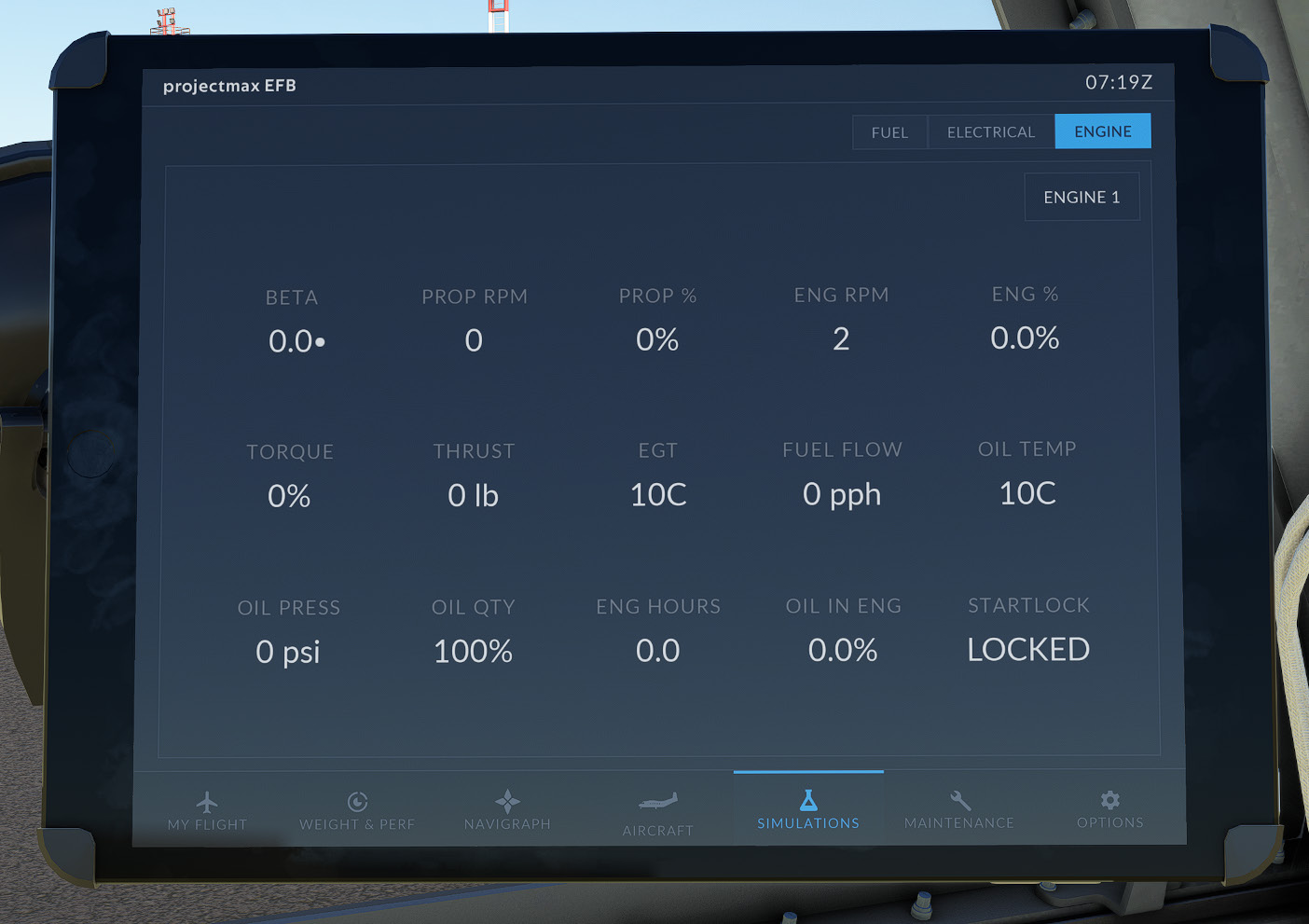Click the SIMULATIONS label
The image size is (1309, 924).
click(x=808, y=823)
